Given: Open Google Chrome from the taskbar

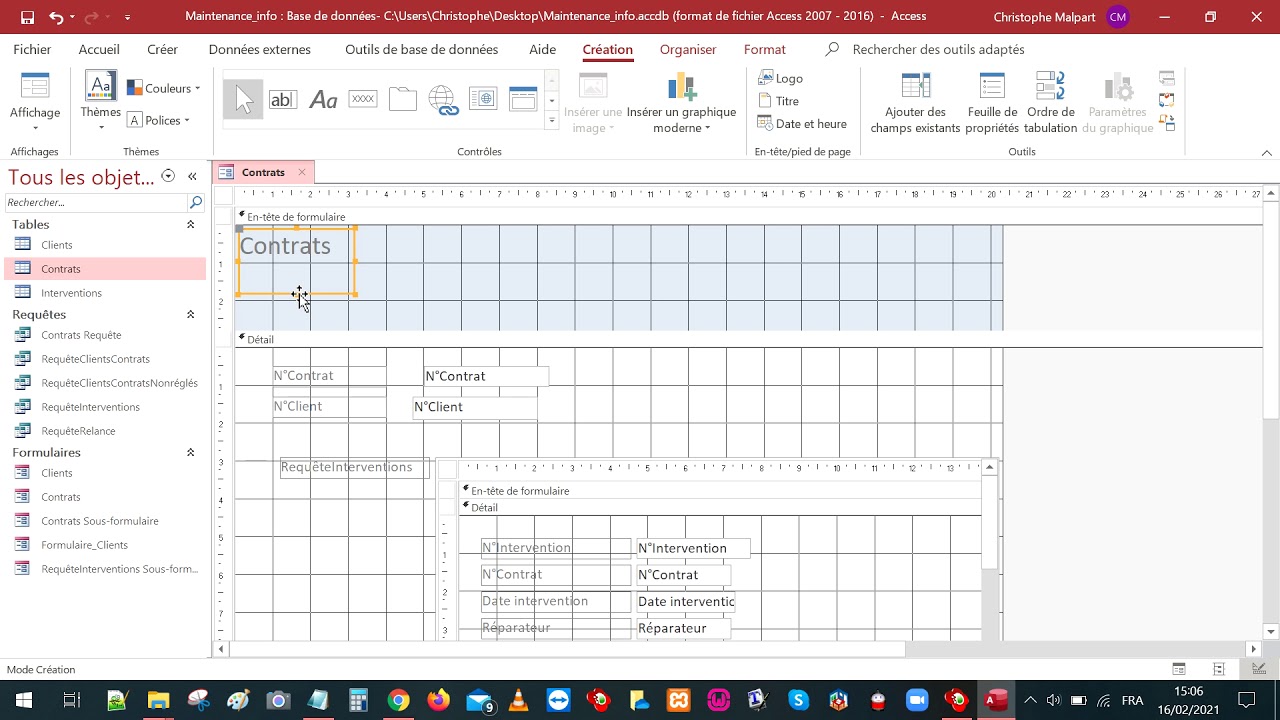Looking at the screenshot, I should [398, 700].
